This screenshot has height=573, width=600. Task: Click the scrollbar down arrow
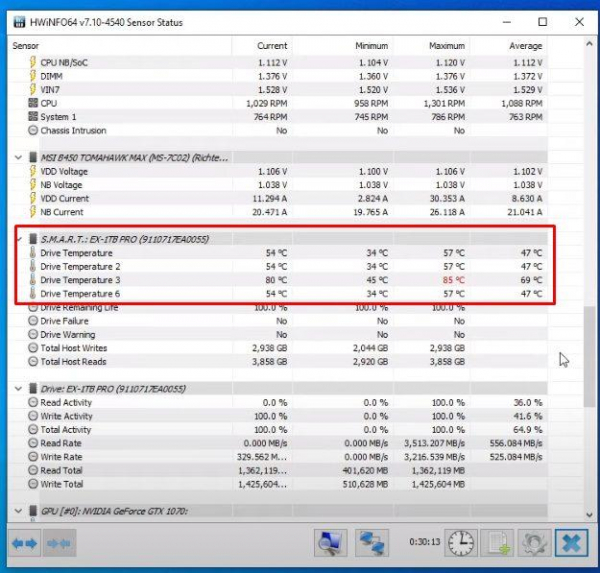click(x=589, y=515)
